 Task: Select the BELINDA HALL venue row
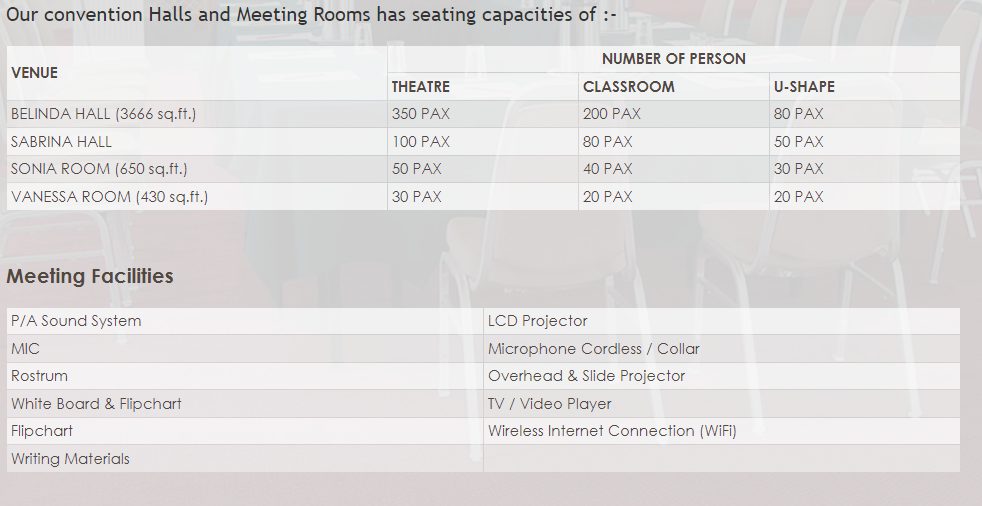(x=483, y=114)
